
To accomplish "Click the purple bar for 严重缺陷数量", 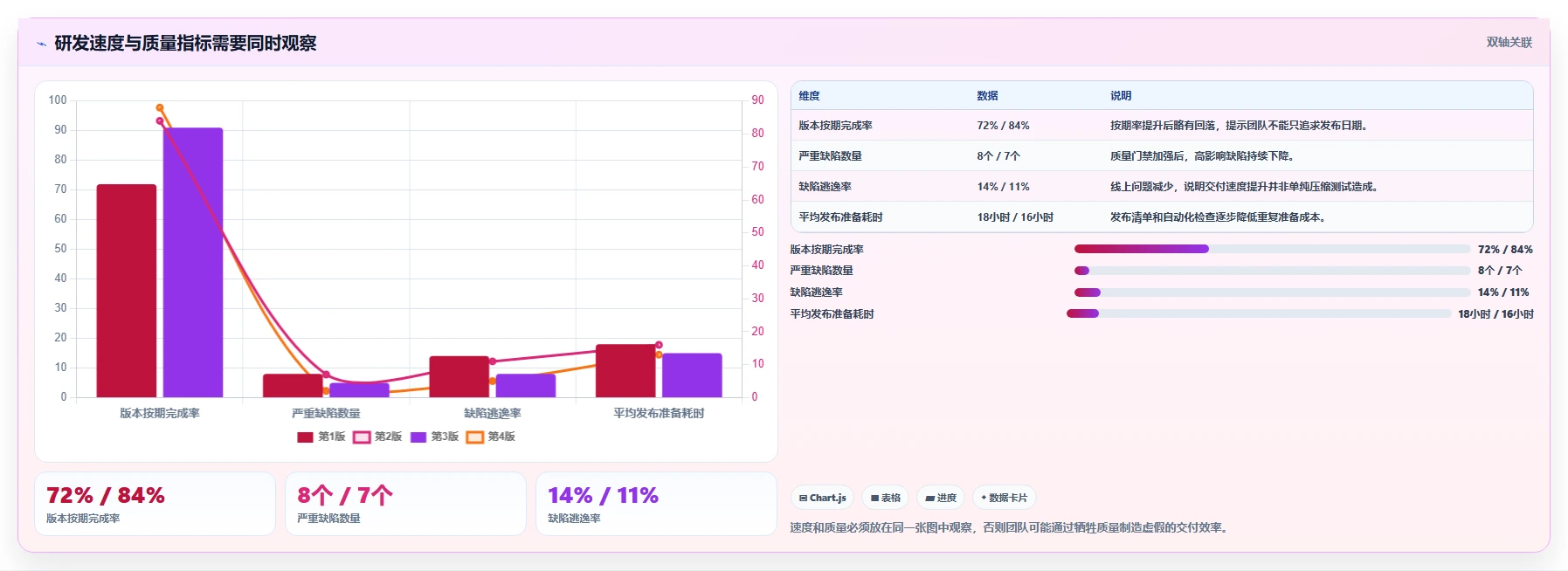I will pyautogui.click(x=359, y=390).
